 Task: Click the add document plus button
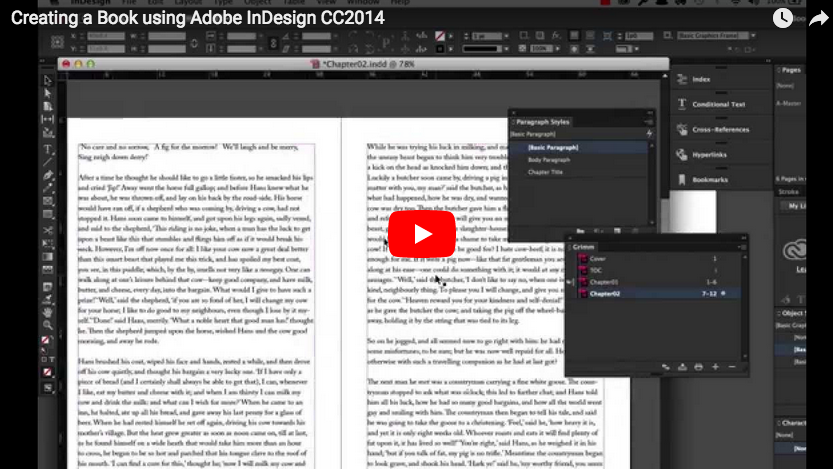[x=715, y=367]
